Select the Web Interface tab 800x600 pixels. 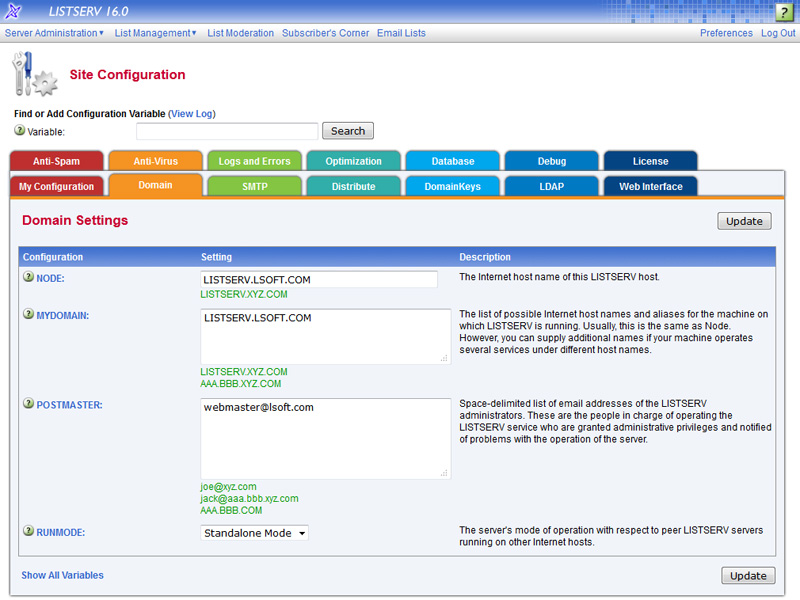pyautogui.click(x=651, y=186)
